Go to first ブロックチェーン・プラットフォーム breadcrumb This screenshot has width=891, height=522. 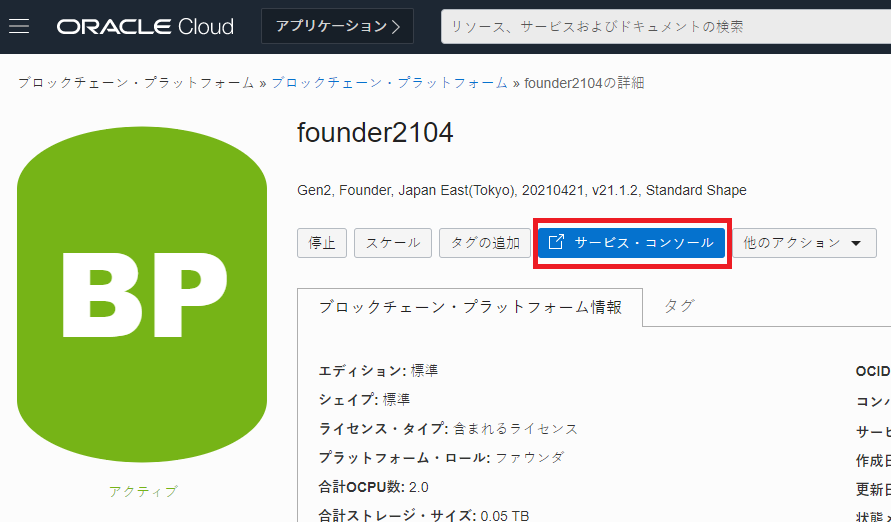(x=136, y=83)
